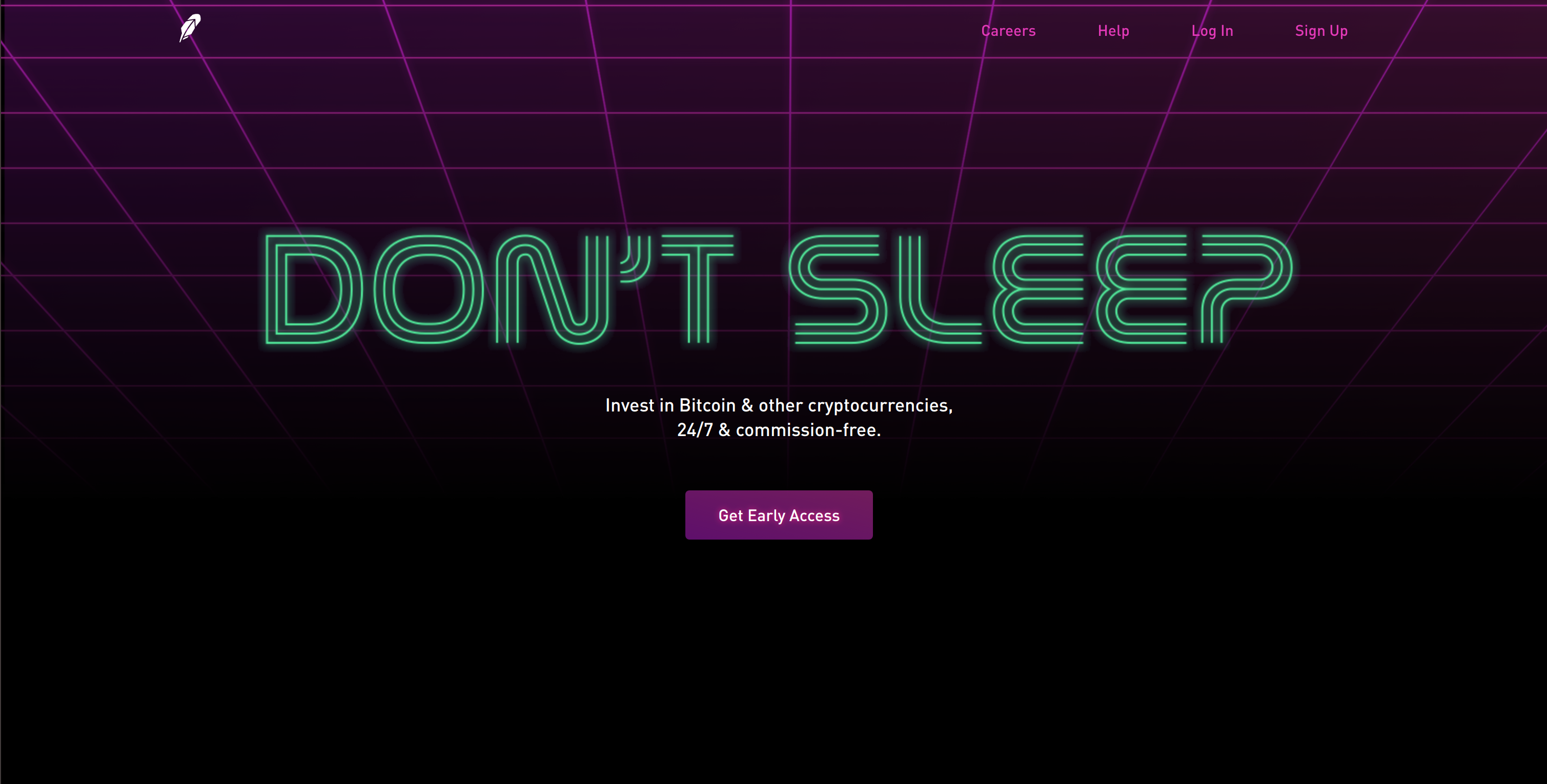The width and height of the screenshot is (1547, 784).
Task: Select Sign Up in the navigation
Action: [1320, 31]
